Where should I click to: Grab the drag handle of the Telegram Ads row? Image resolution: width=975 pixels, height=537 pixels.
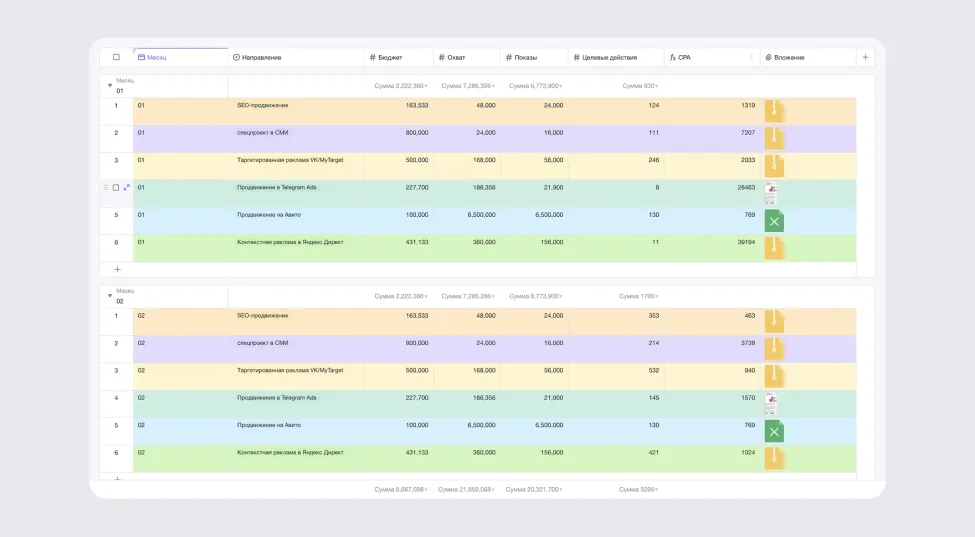106,187
